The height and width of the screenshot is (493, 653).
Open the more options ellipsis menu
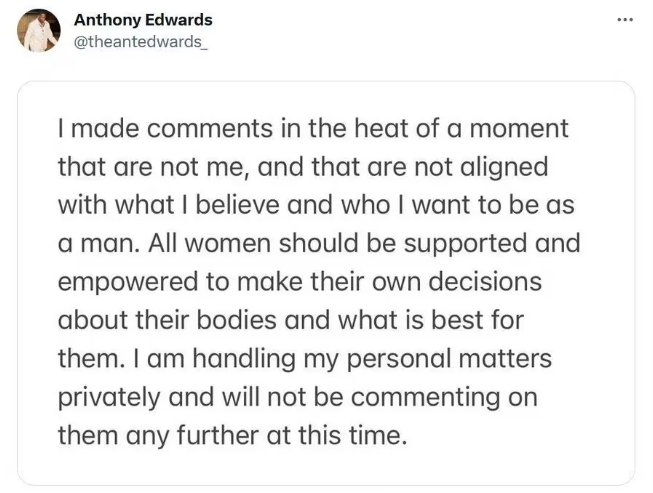626,20
